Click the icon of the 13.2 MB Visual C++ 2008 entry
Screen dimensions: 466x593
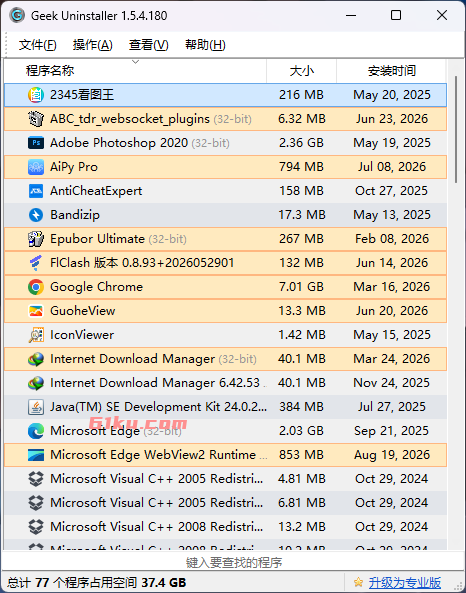click(x=36, y=527)
